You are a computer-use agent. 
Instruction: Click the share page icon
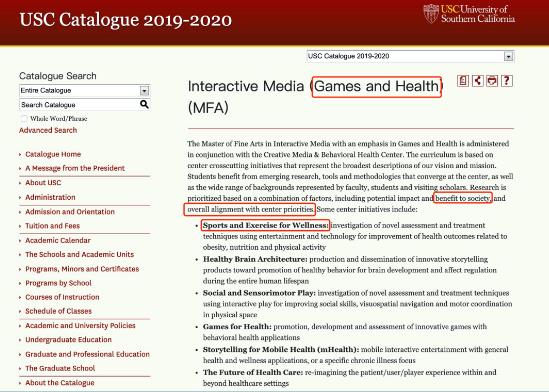[477, 81]
